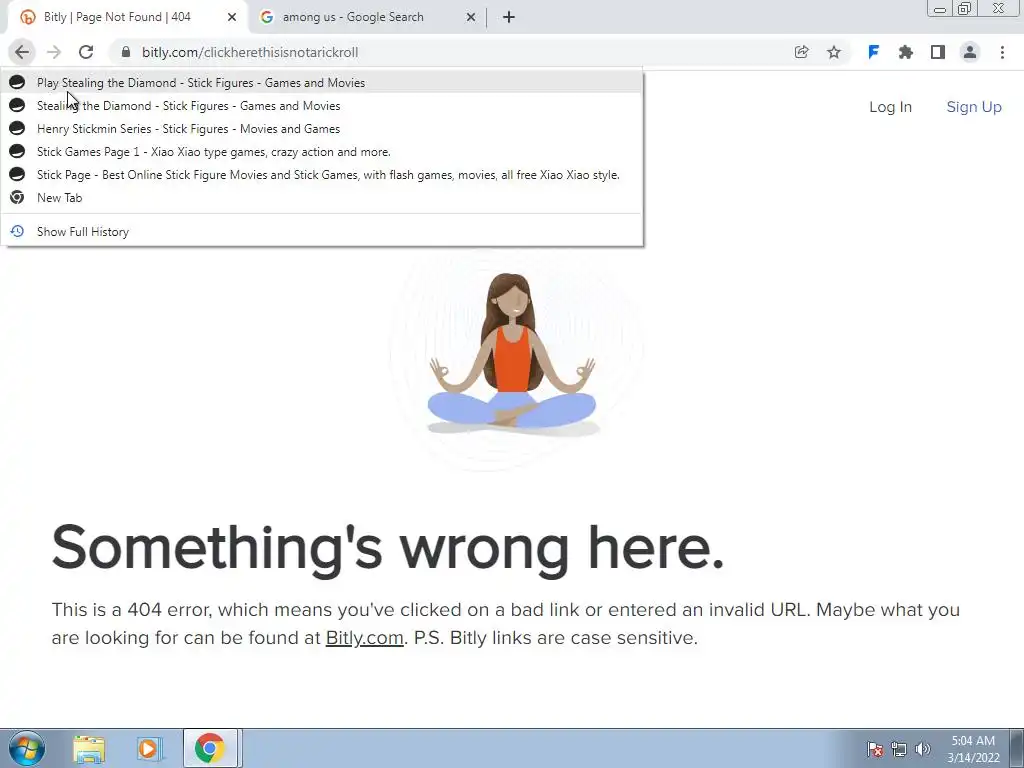Open the Bitly.com link in error text
Viewport: 1024px width, 768px height.
[364, 637]
